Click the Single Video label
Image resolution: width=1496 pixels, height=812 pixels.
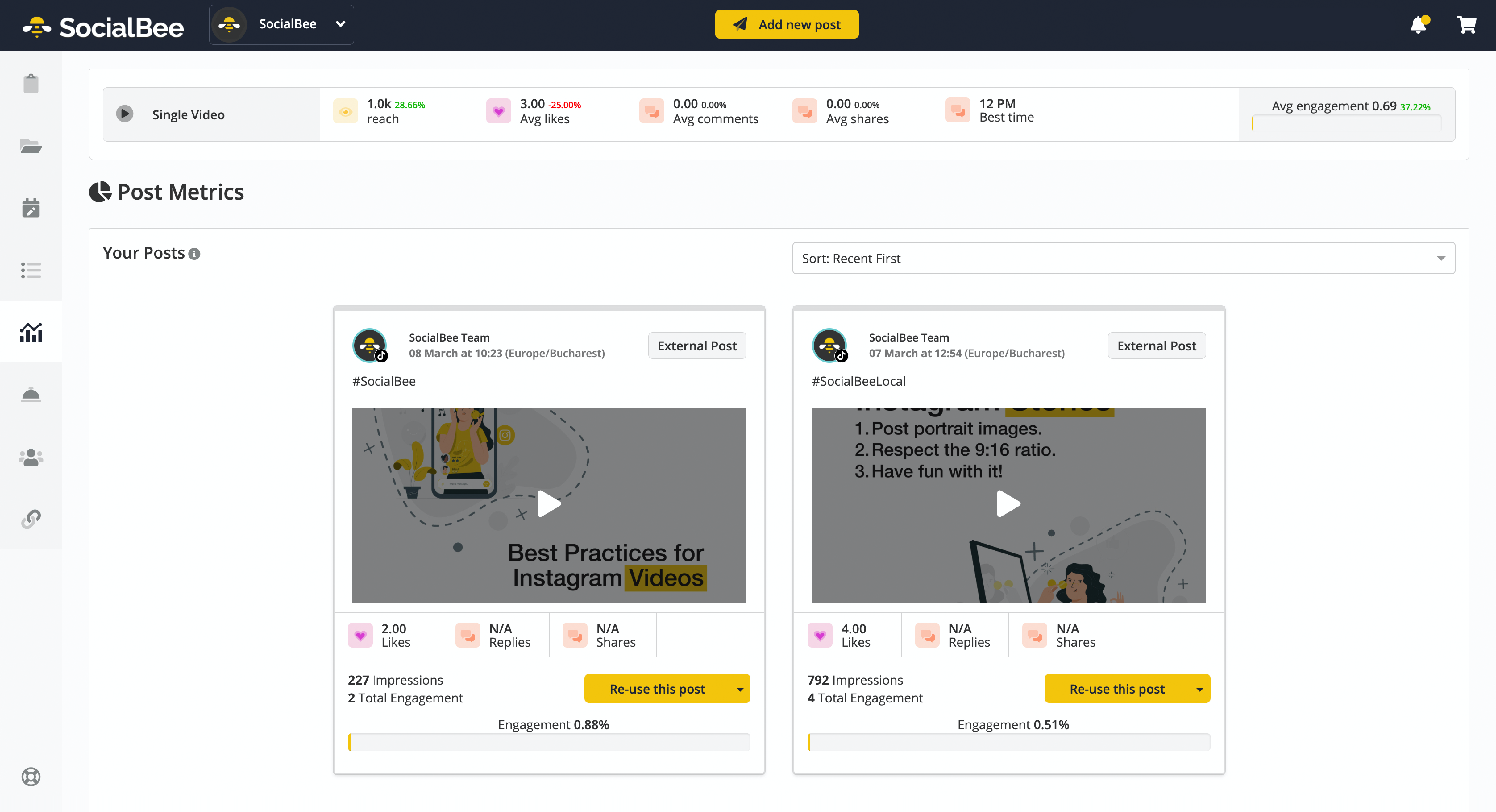[188, 114]
